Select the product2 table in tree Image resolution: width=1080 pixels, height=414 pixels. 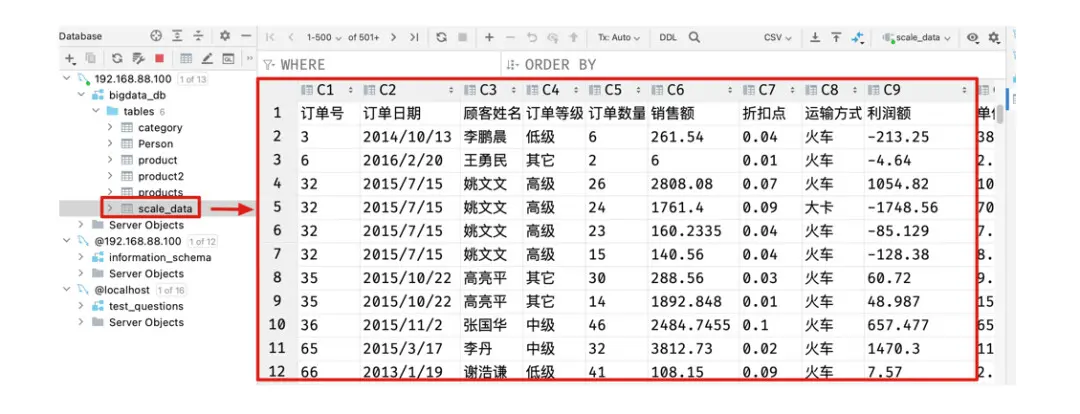click(x=160, y=176)
